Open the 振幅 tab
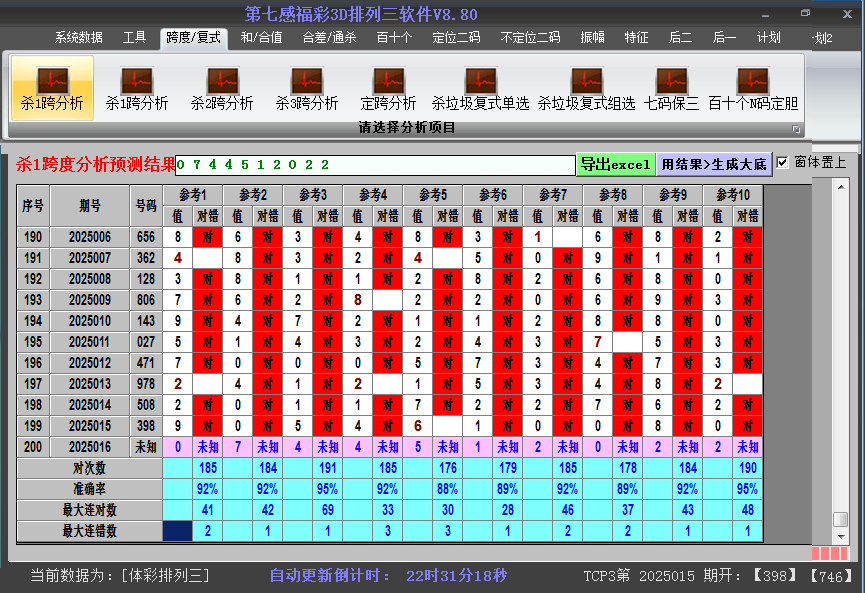 point(592,38)
